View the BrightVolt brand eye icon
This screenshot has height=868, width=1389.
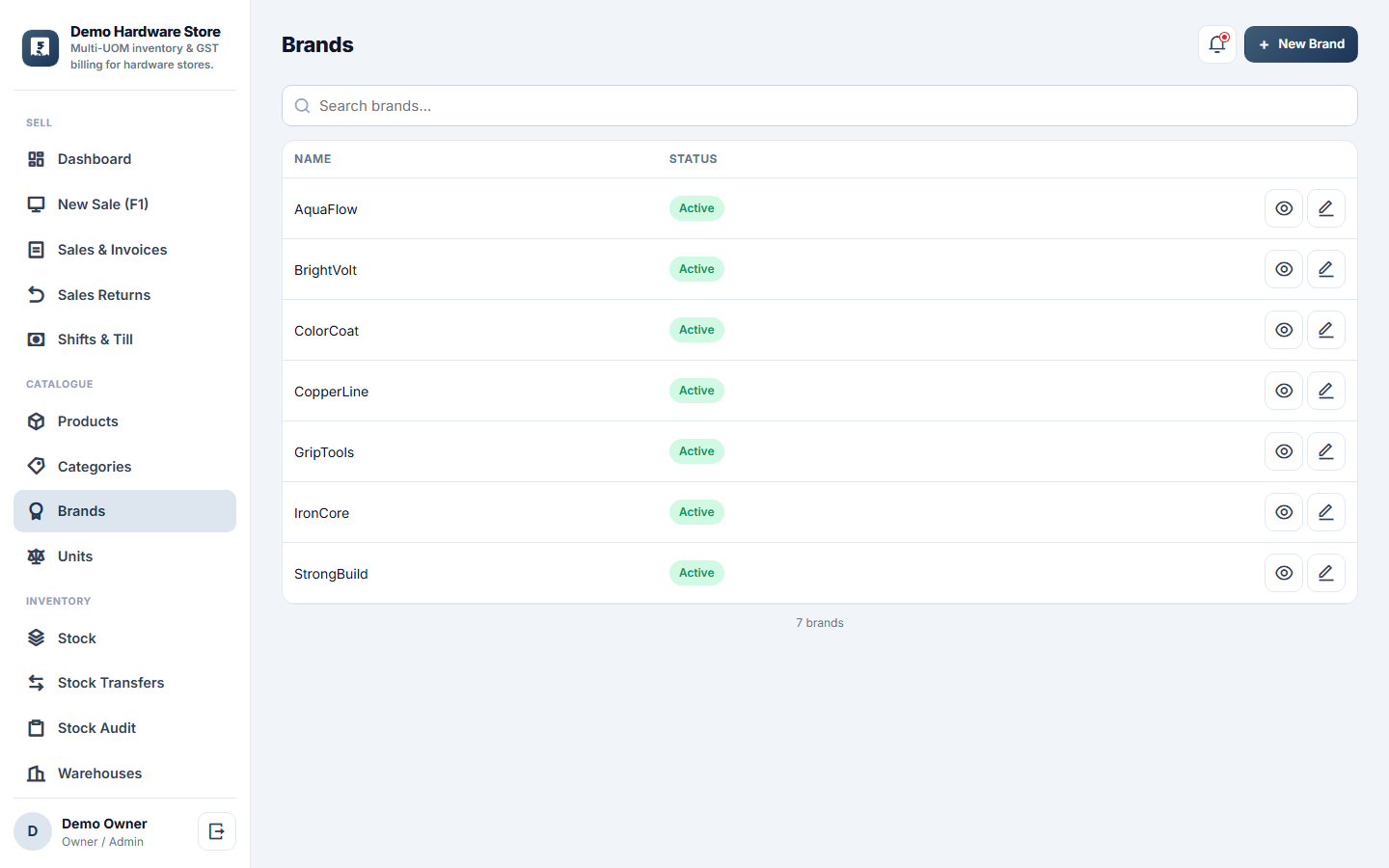(x=1284, y=269)
